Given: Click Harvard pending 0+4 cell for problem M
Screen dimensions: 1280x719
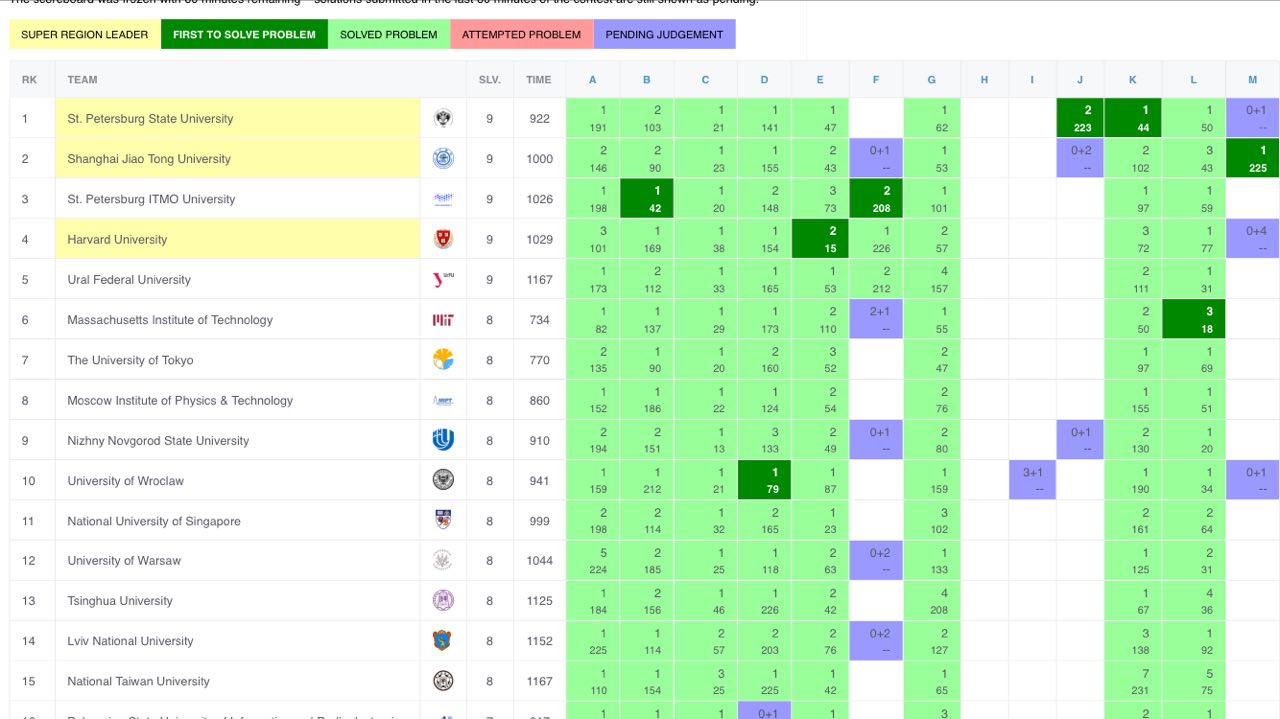Looking at the screenshot, I should click(1253, 239).
